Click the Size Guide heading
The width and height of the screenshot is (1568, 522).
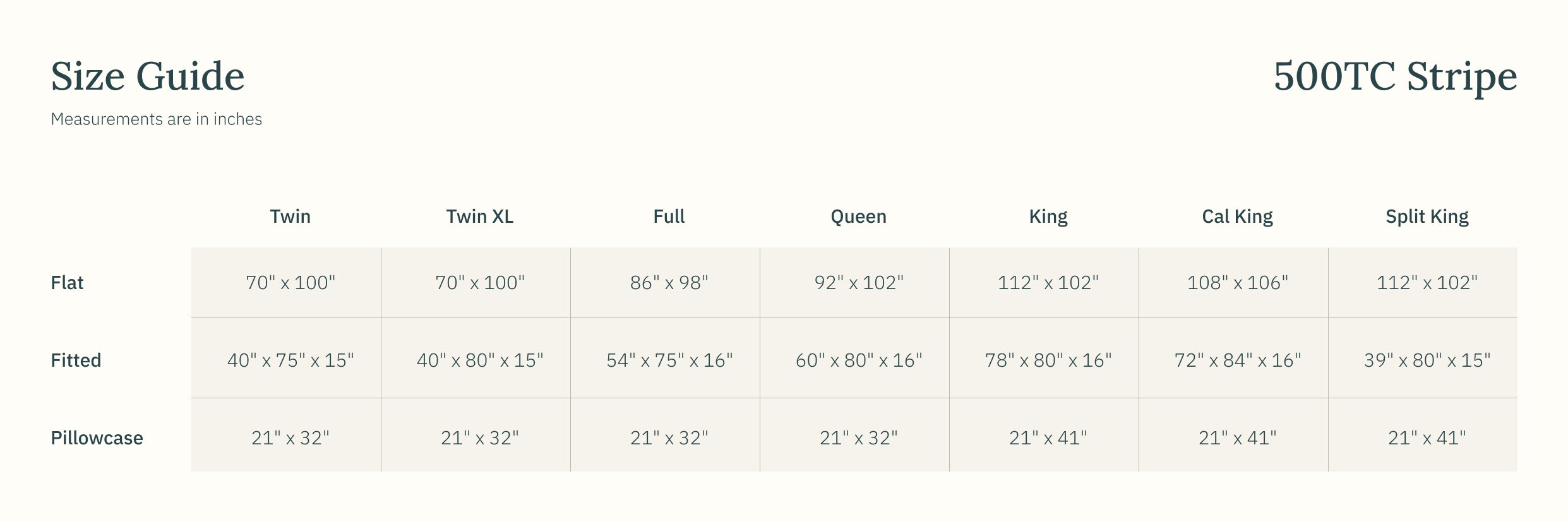pos(147,76)
